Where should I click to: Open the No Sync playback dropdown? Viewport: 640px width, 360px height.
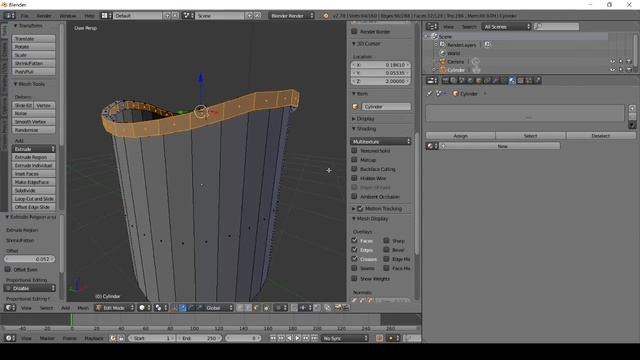(x=344, y=338)
